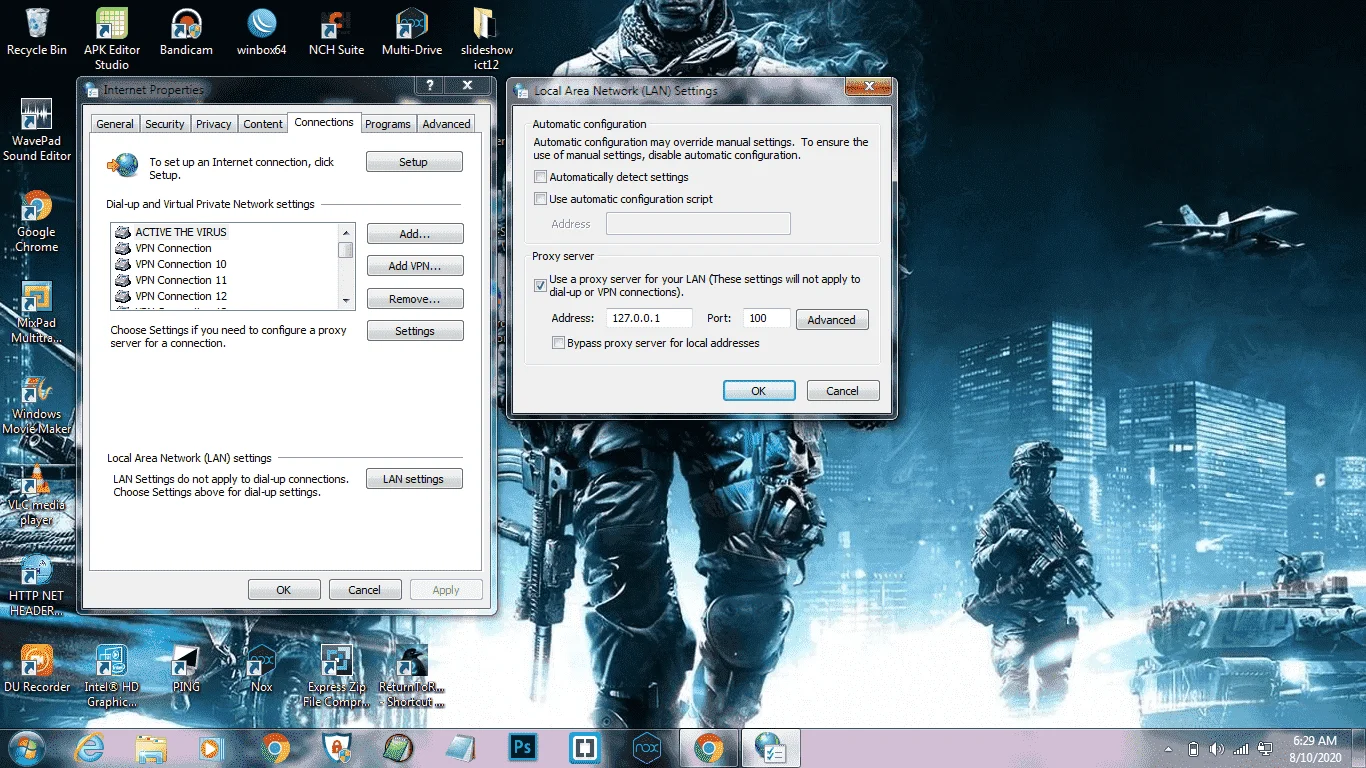Screen dimensions: 1366x768
Task: Switch to the Content tab
Action: [263, 124]
